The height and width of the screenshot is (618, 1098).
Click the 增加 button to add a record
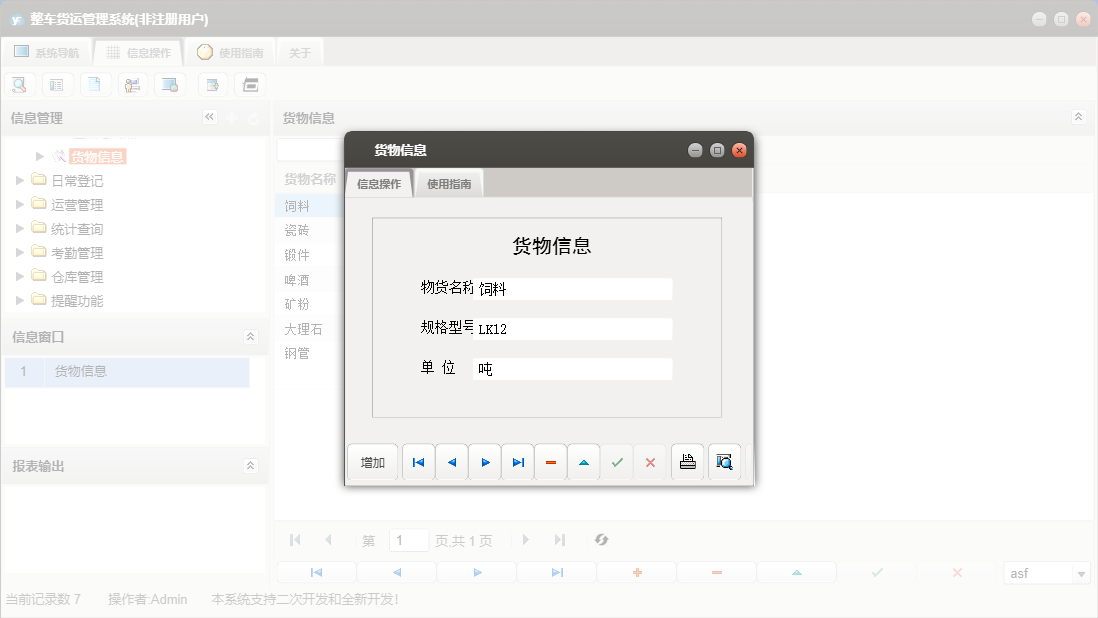372,461
